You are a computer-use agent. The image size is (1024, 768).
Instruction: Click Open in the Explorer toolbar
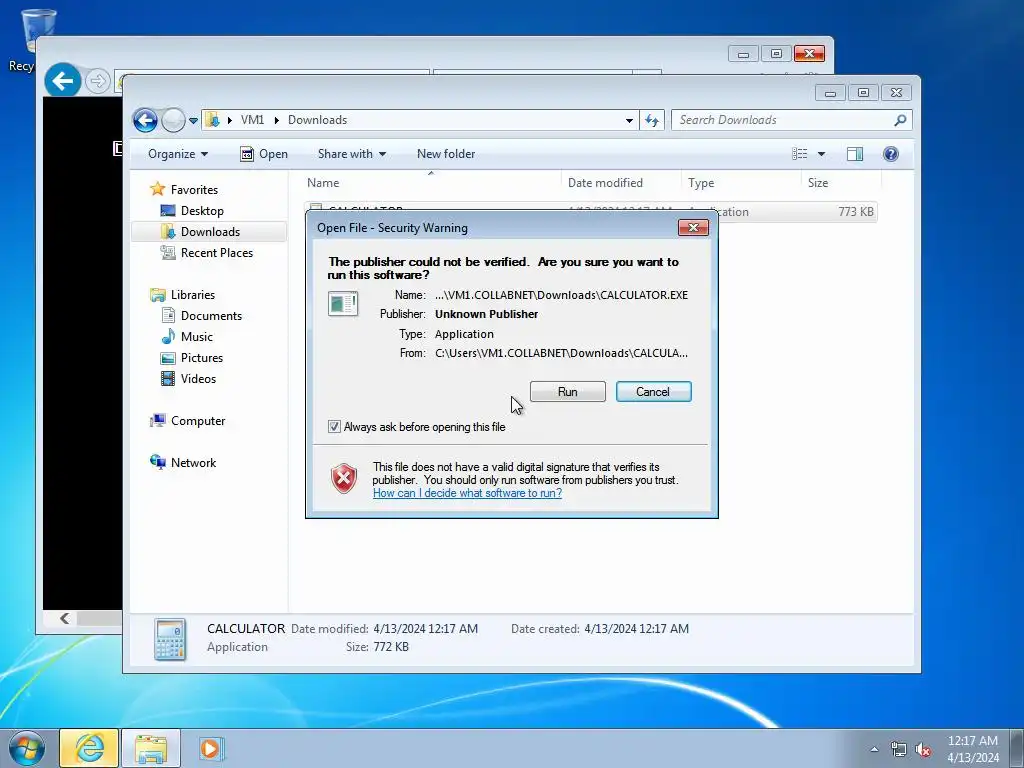tap(264, 154)
